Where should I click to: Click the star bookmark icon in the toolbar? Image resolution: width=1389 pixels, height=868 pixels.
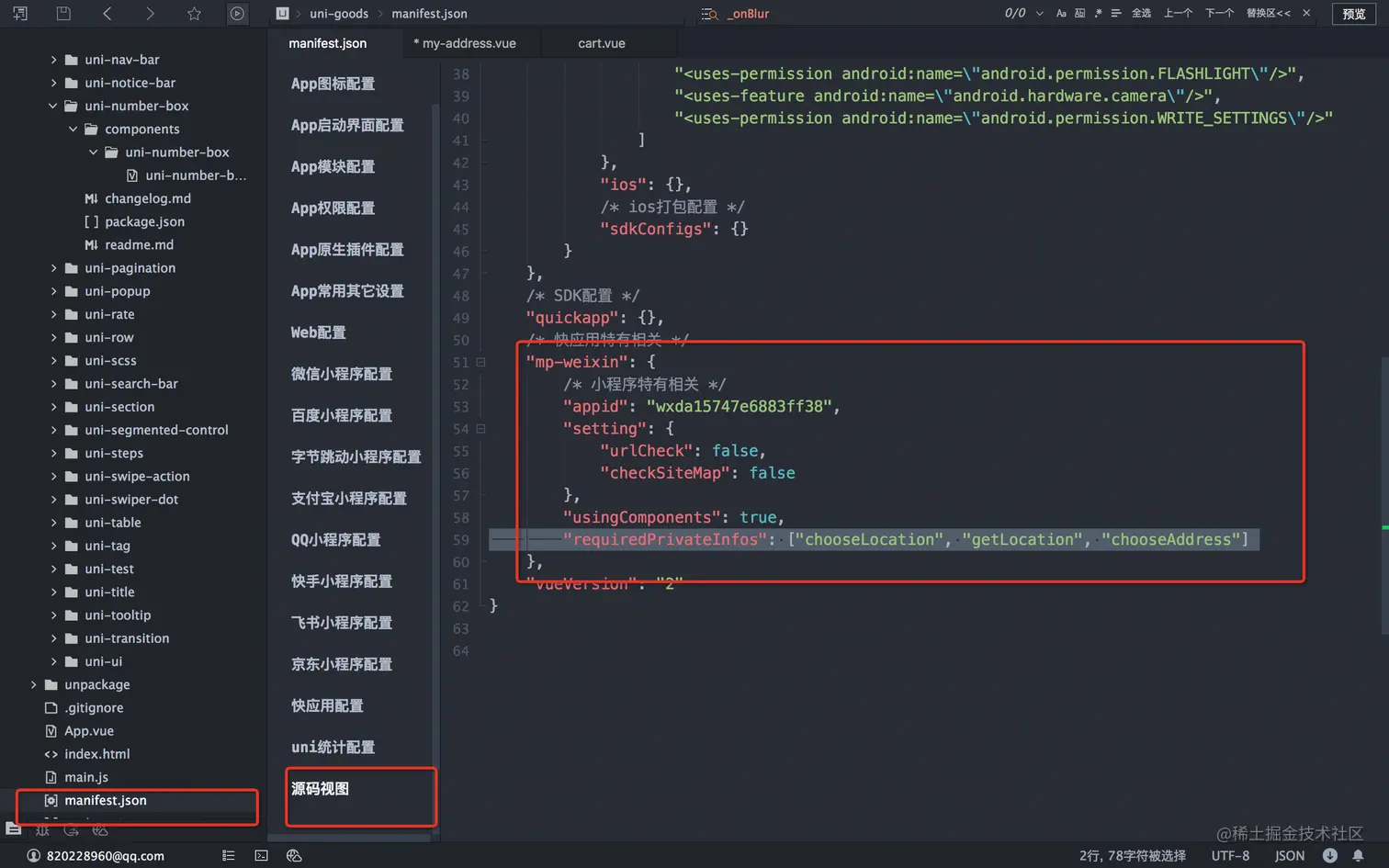coord(194,14)
